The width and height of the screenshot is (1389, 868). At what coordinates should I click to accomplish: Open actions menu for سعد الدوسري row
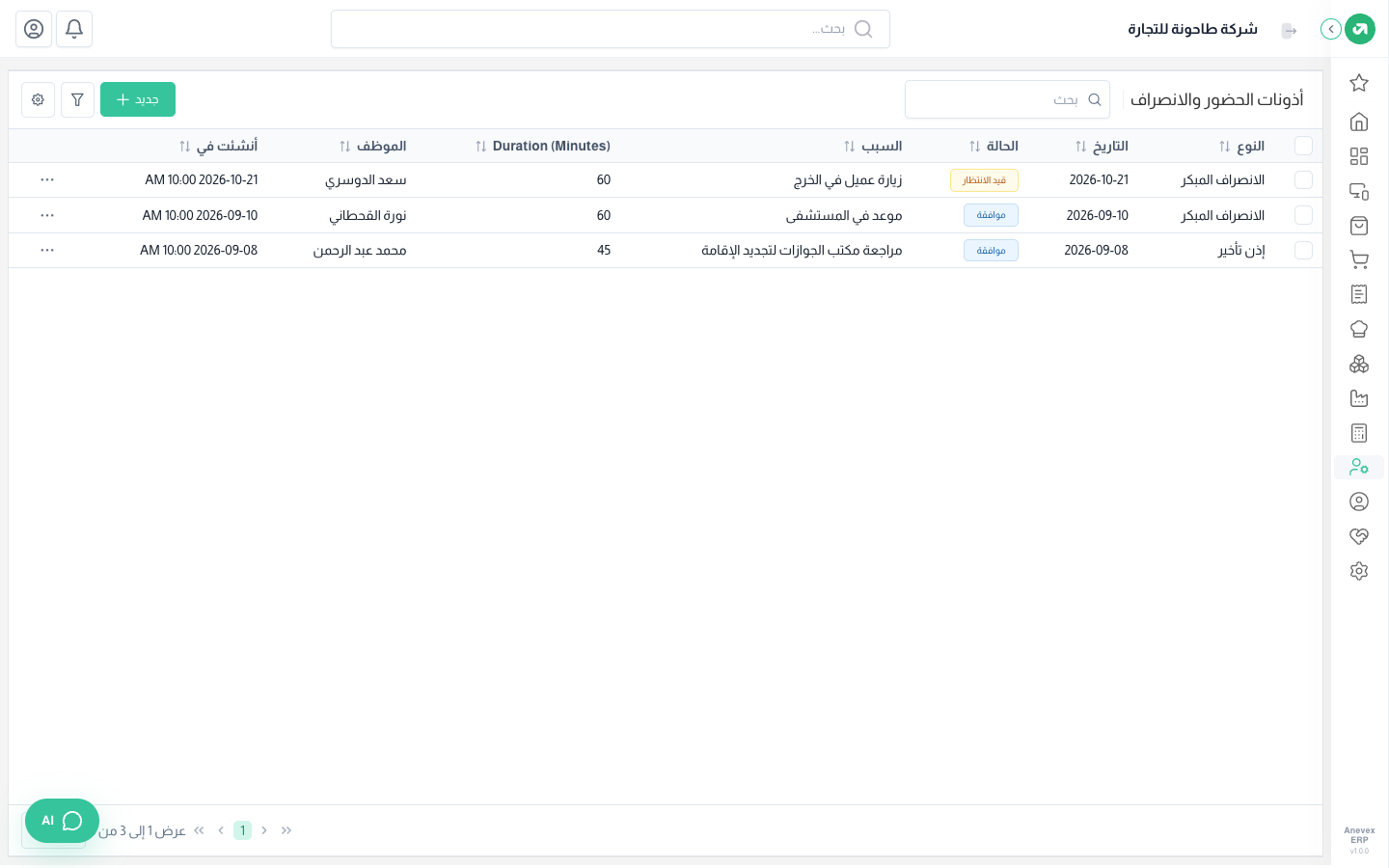[47, 180]
